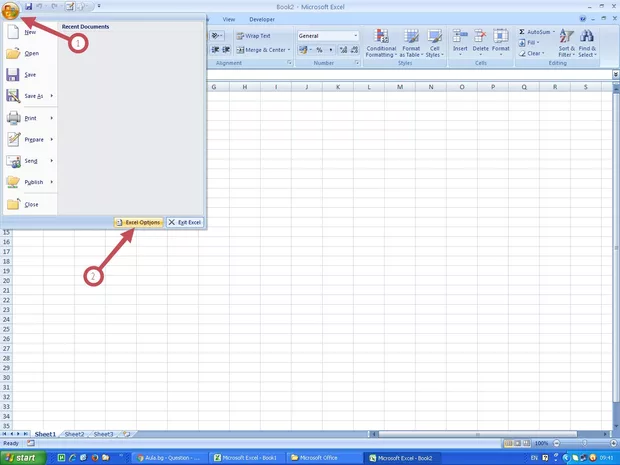The height and width of the screenshot is (465, 620).
Task: Click the Insert Worksheet tab icon
Action: (x=127, y=434)
